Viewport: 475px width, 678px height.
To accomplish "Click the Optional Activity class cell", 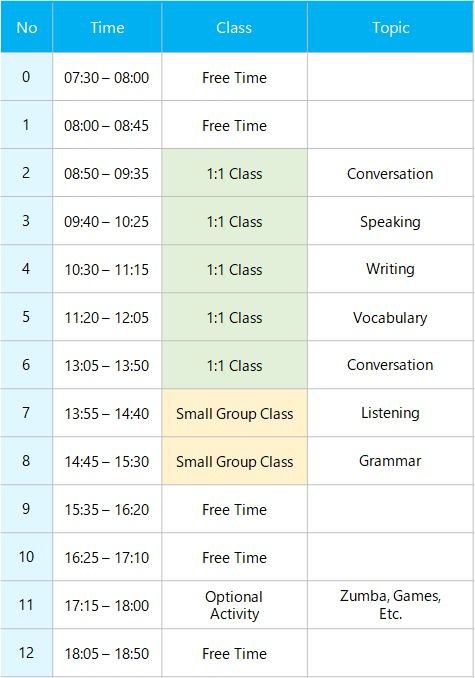I will tap(234, 605).
